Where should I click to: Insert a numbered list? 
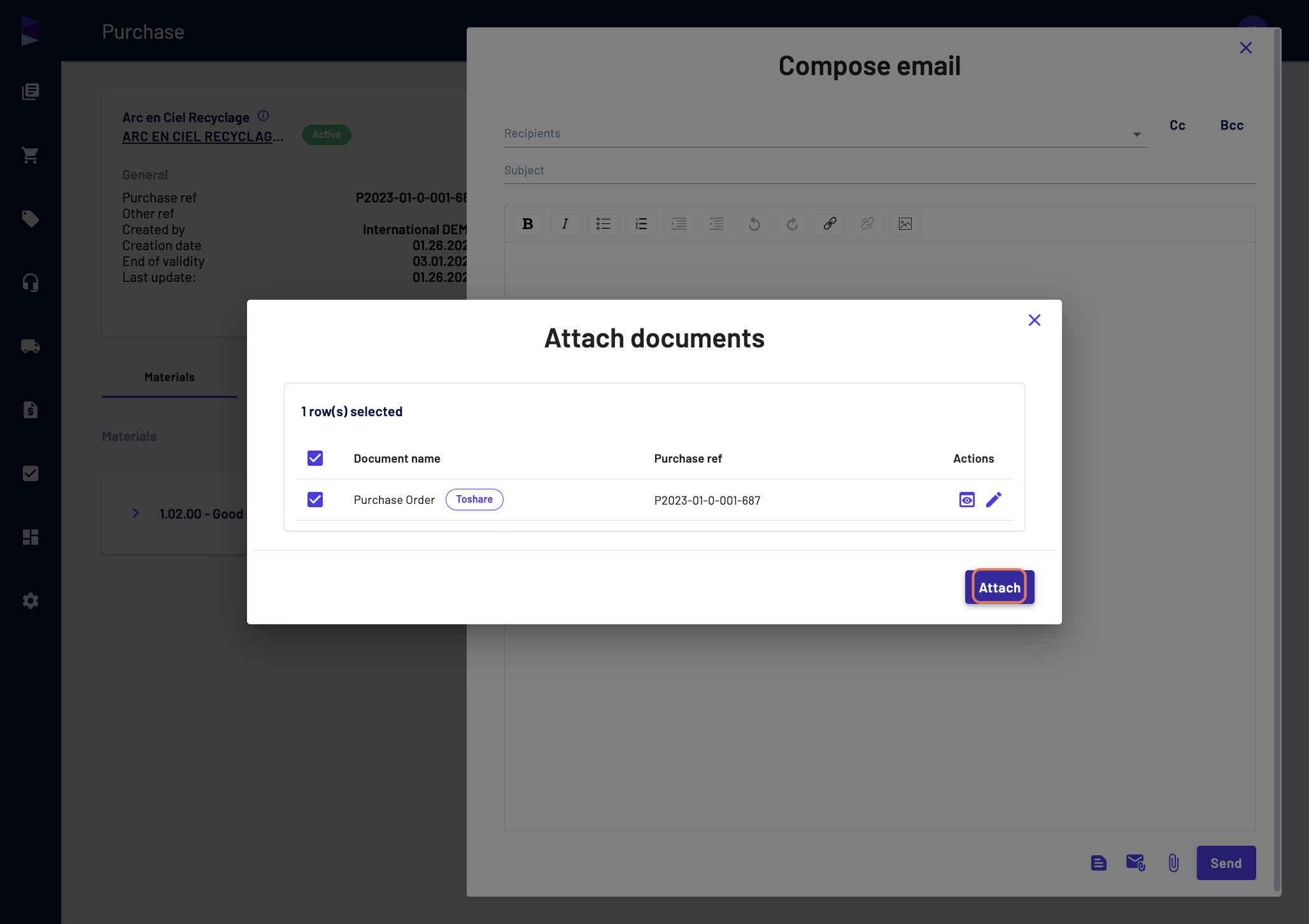[641, 224]
